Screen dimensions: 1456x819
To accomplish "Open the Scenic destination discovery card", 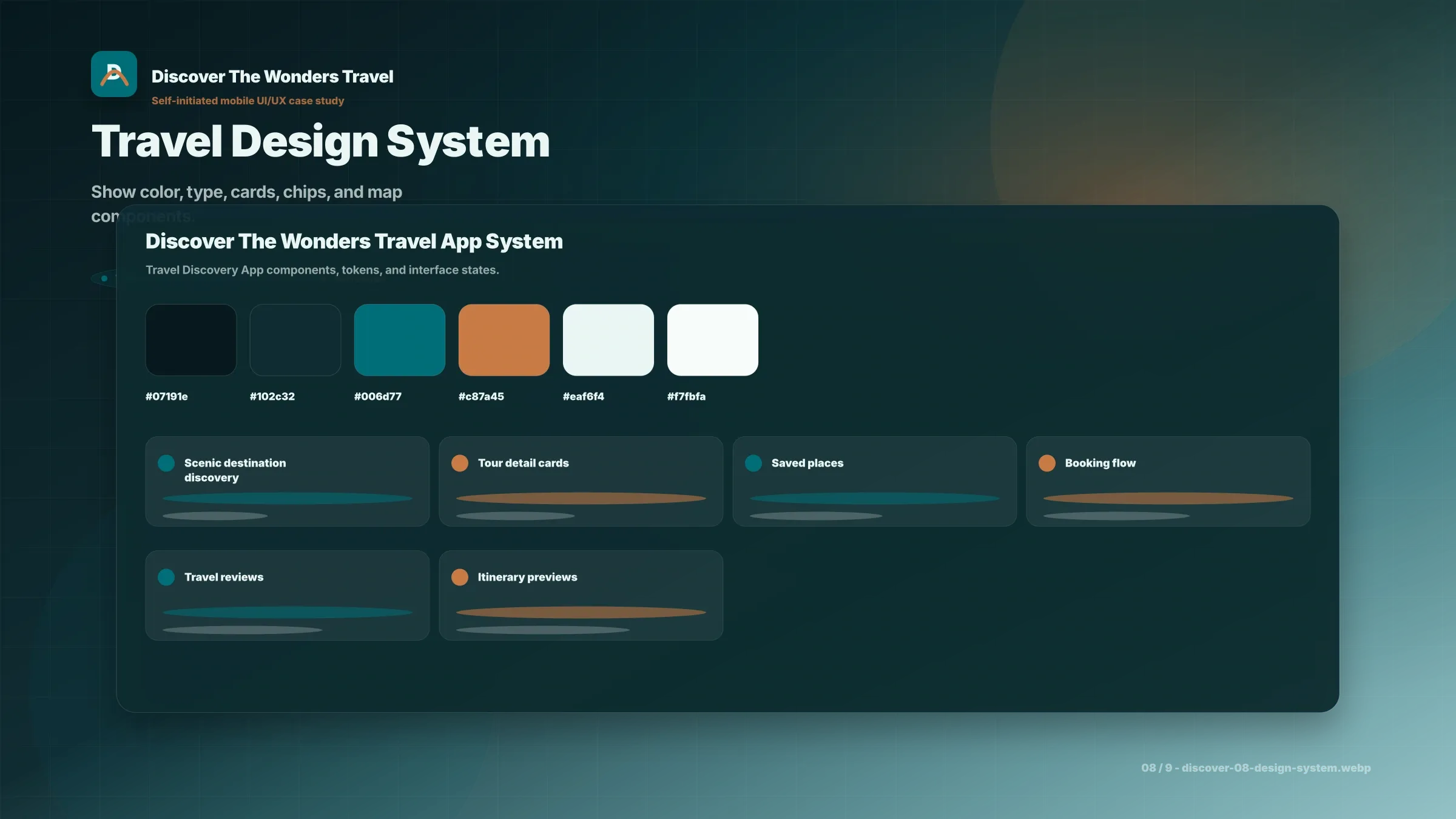I will pyautogui.click(x=288, y=481).
